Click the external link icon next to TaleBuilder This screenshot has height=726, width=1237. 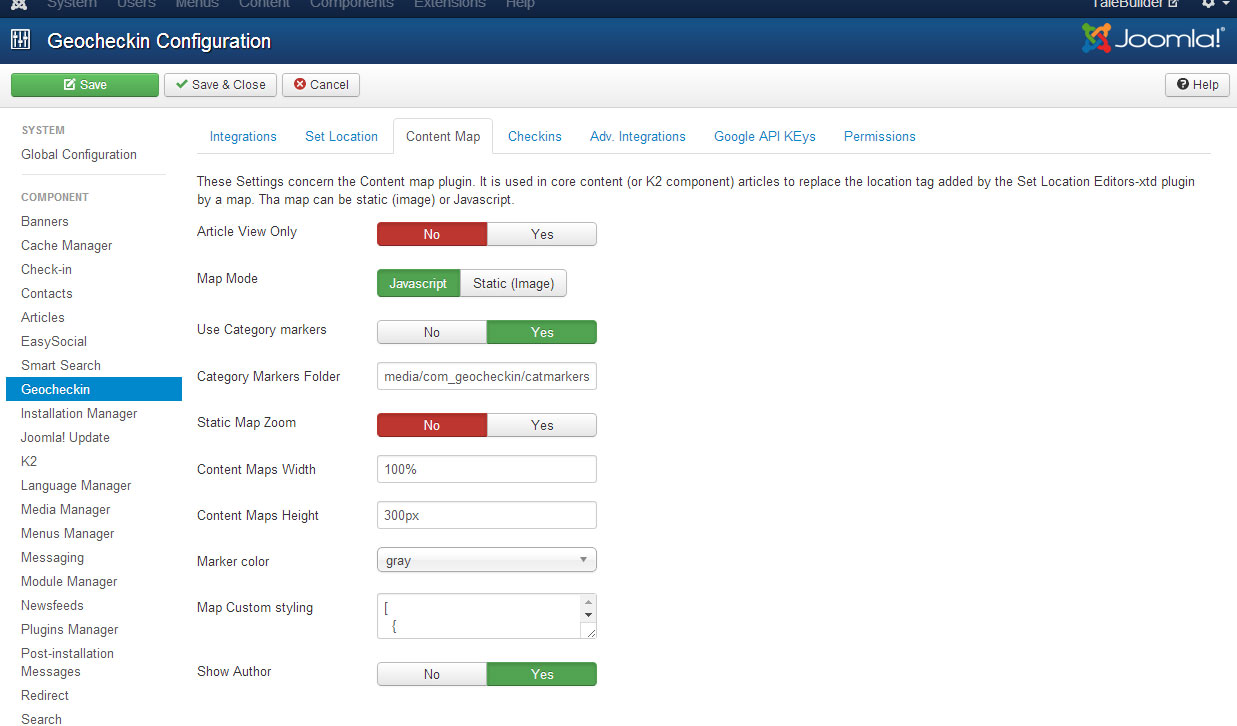click(x=1172, y=4)
